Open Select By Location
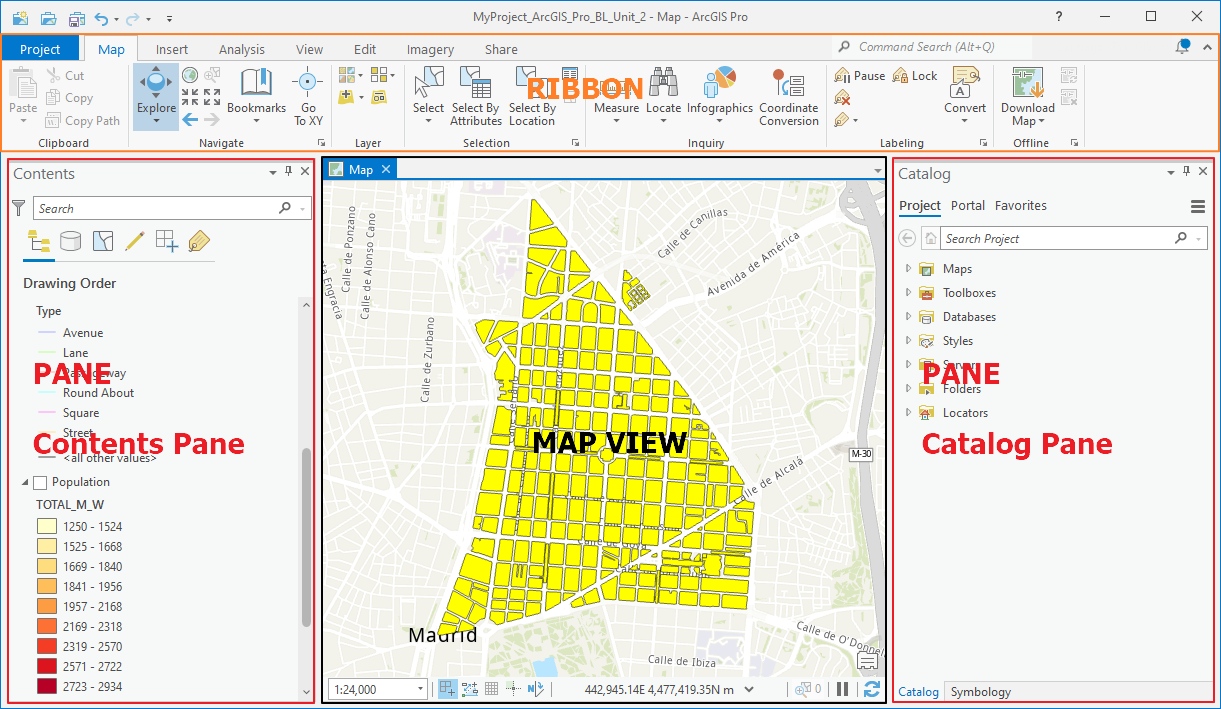Image resolution: width=1221 pixels, height=709 pixels. (532, 97)
